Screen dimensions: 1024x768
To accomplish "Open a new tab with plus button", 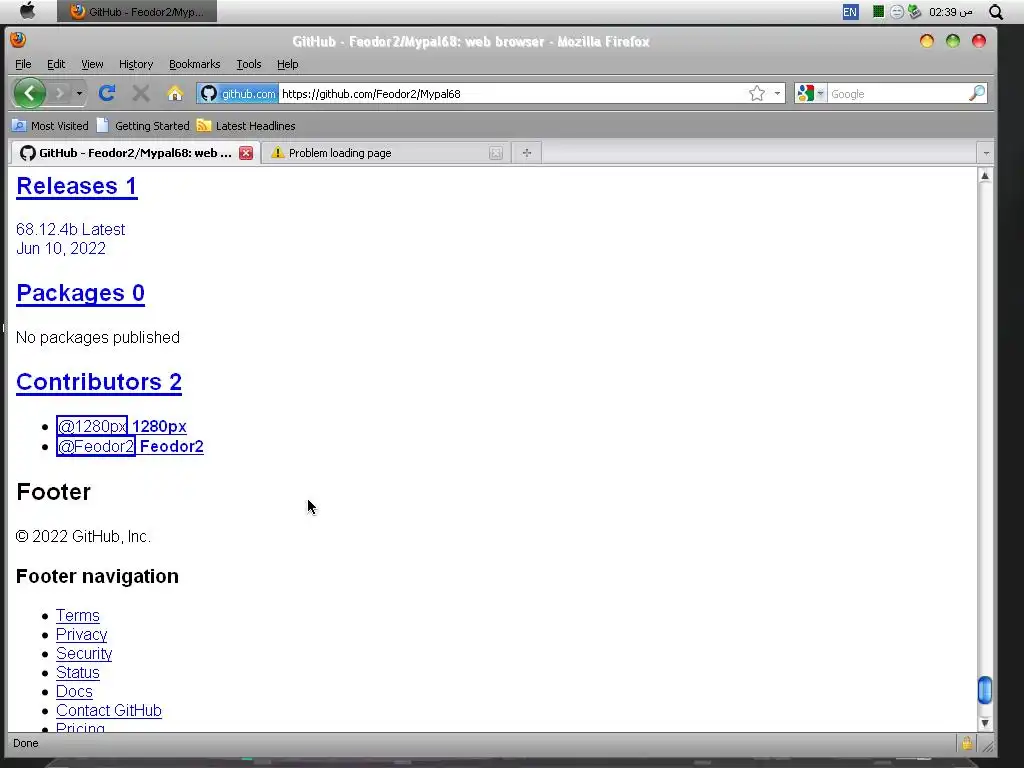I will click(x=526, y=153).
